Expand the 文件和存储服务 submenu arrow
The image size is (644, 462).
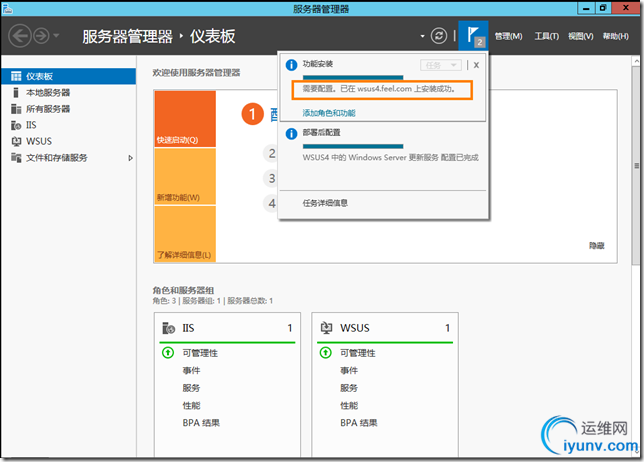click(x=131, y=158)
